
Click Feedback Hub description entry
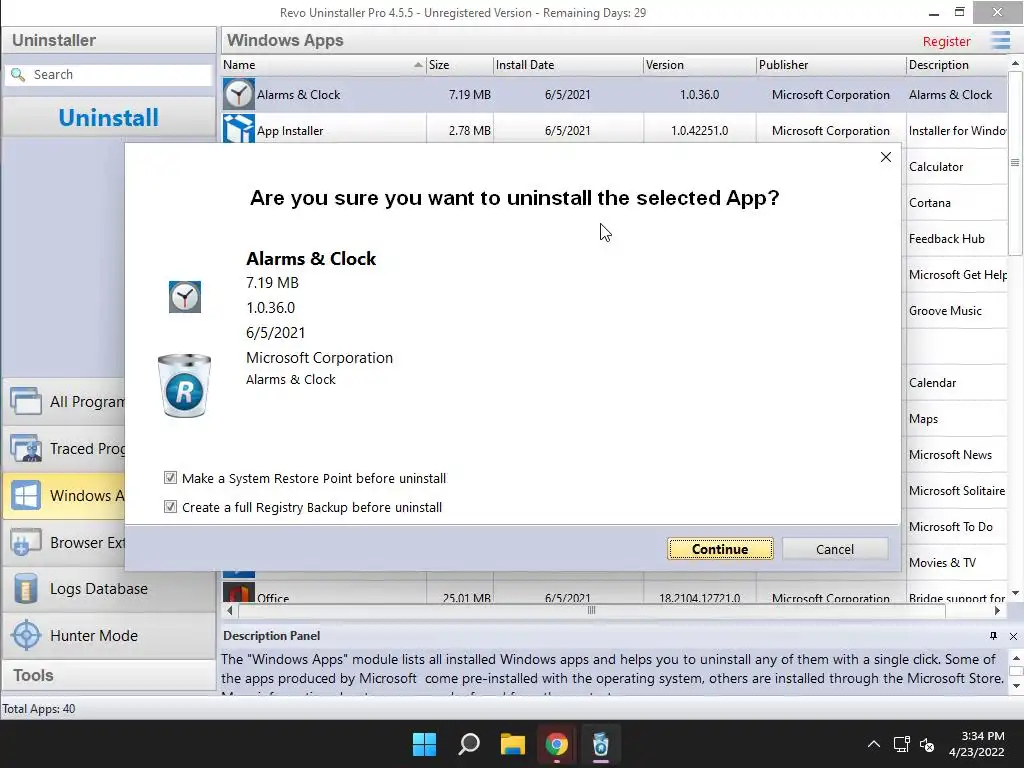coord(946,238)
